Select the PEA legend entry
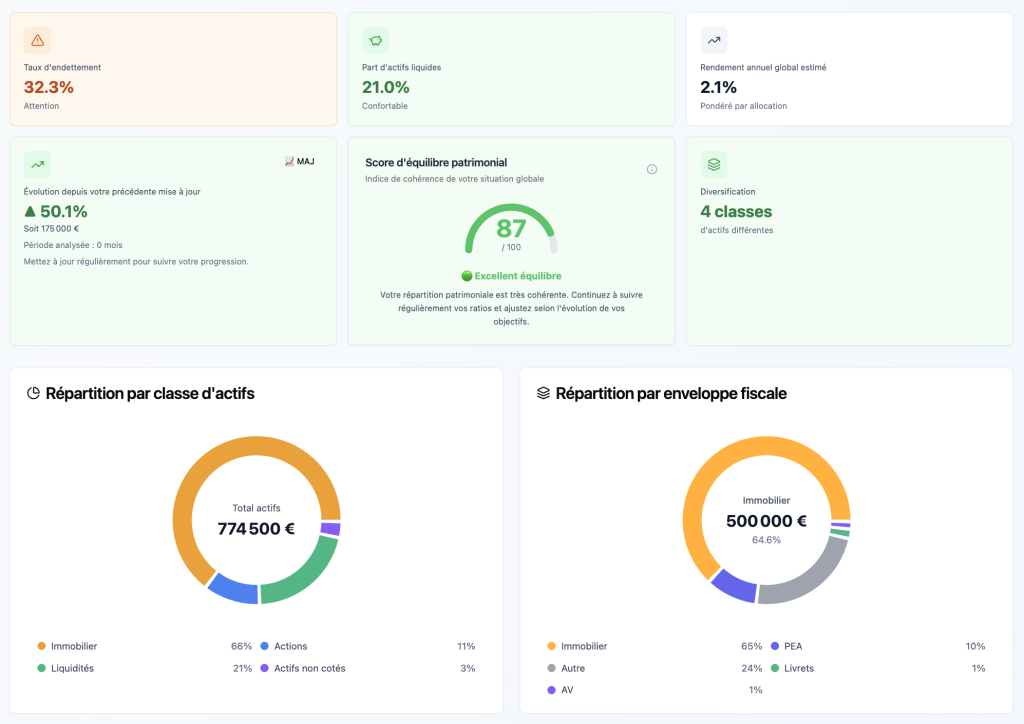The image size is (1024, 724). tap(792, 646)
